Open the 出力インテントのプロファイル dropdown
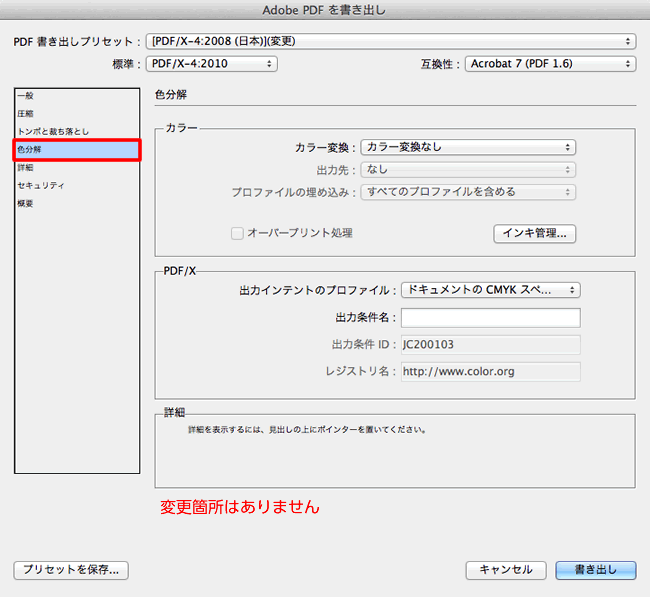Screen dimensions: 650x597 (x=490, y=290)
